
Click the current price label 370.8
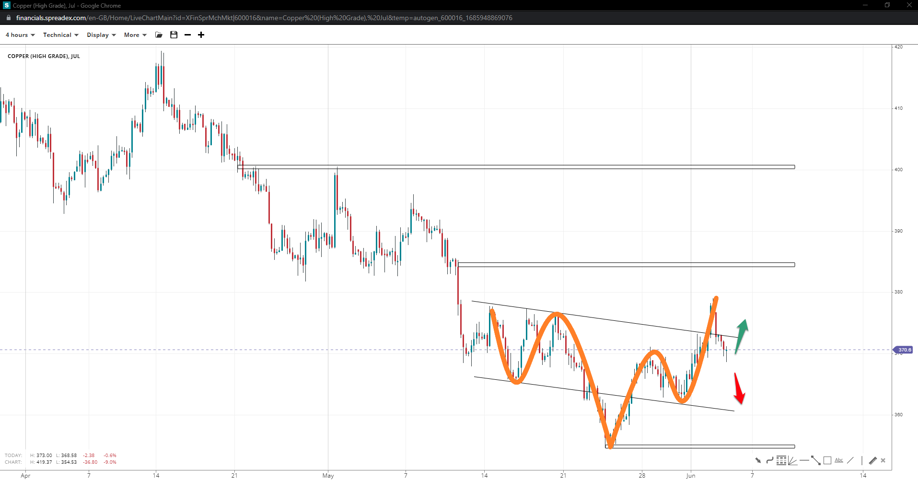(x=903, y=350)
